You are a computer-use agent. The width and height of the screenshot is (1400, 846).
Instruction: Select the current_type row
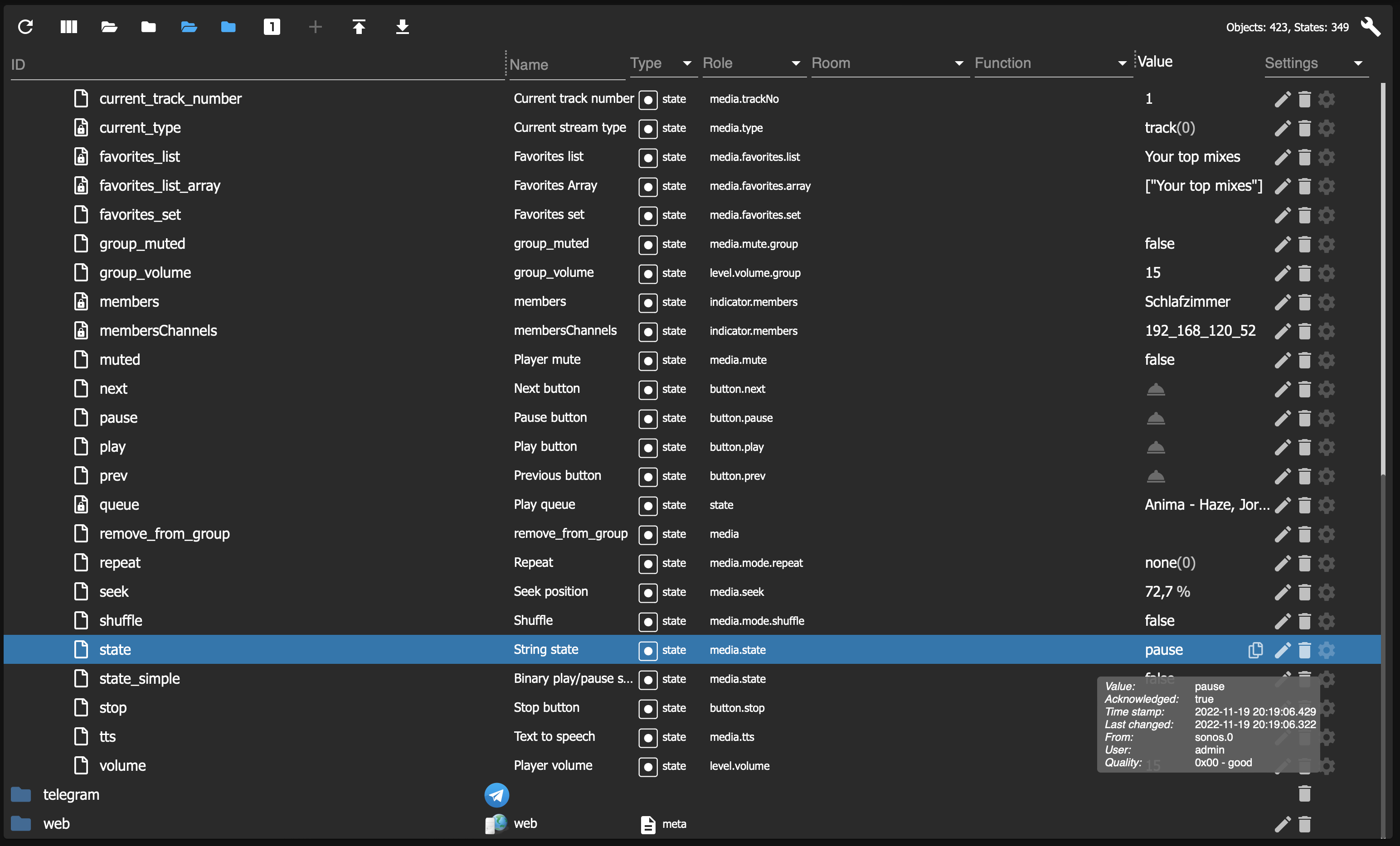click(692, 128)
